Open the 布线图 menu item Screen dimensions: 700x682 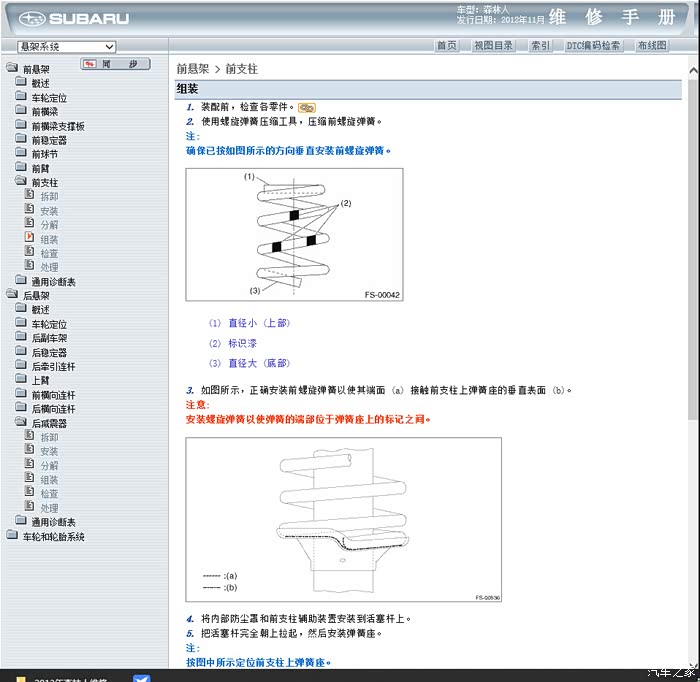[x=651, y=46]
